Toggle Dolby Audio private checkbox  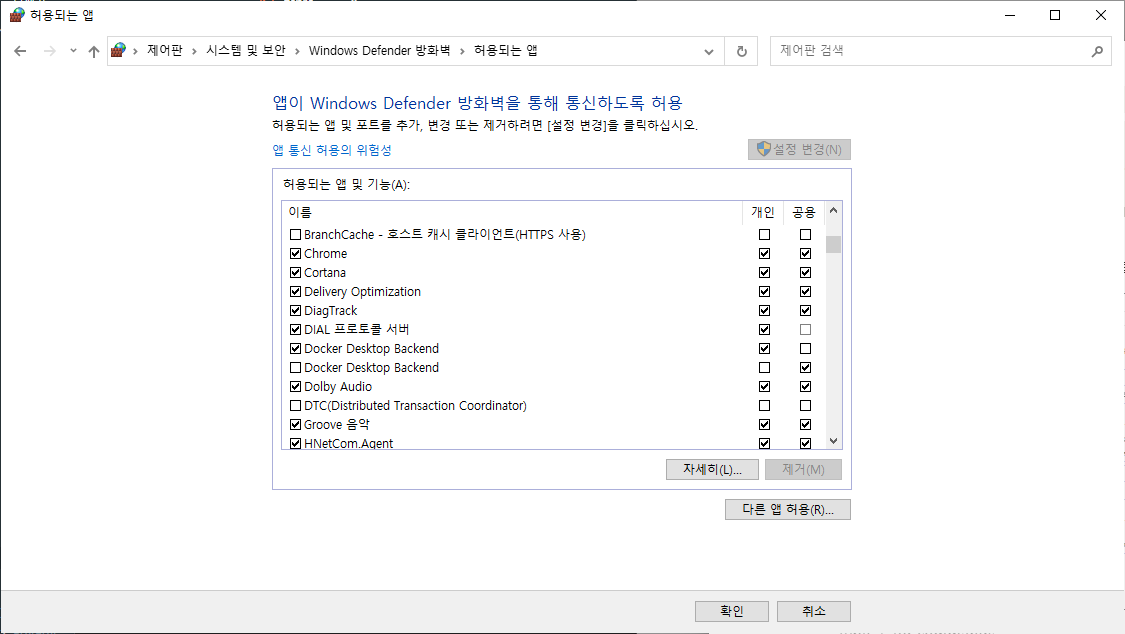[764, 387]
